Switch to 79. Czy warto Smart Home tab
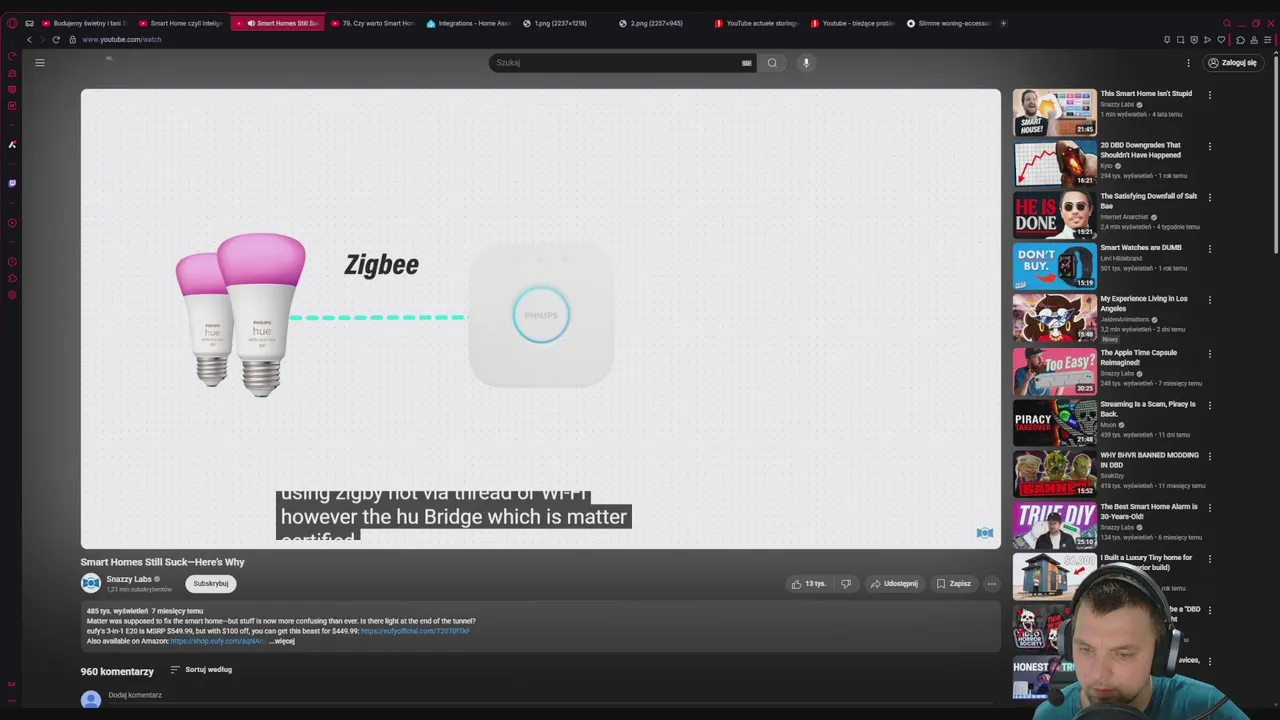The height and width of the screenshot is (720, 1280). [372, 23]
